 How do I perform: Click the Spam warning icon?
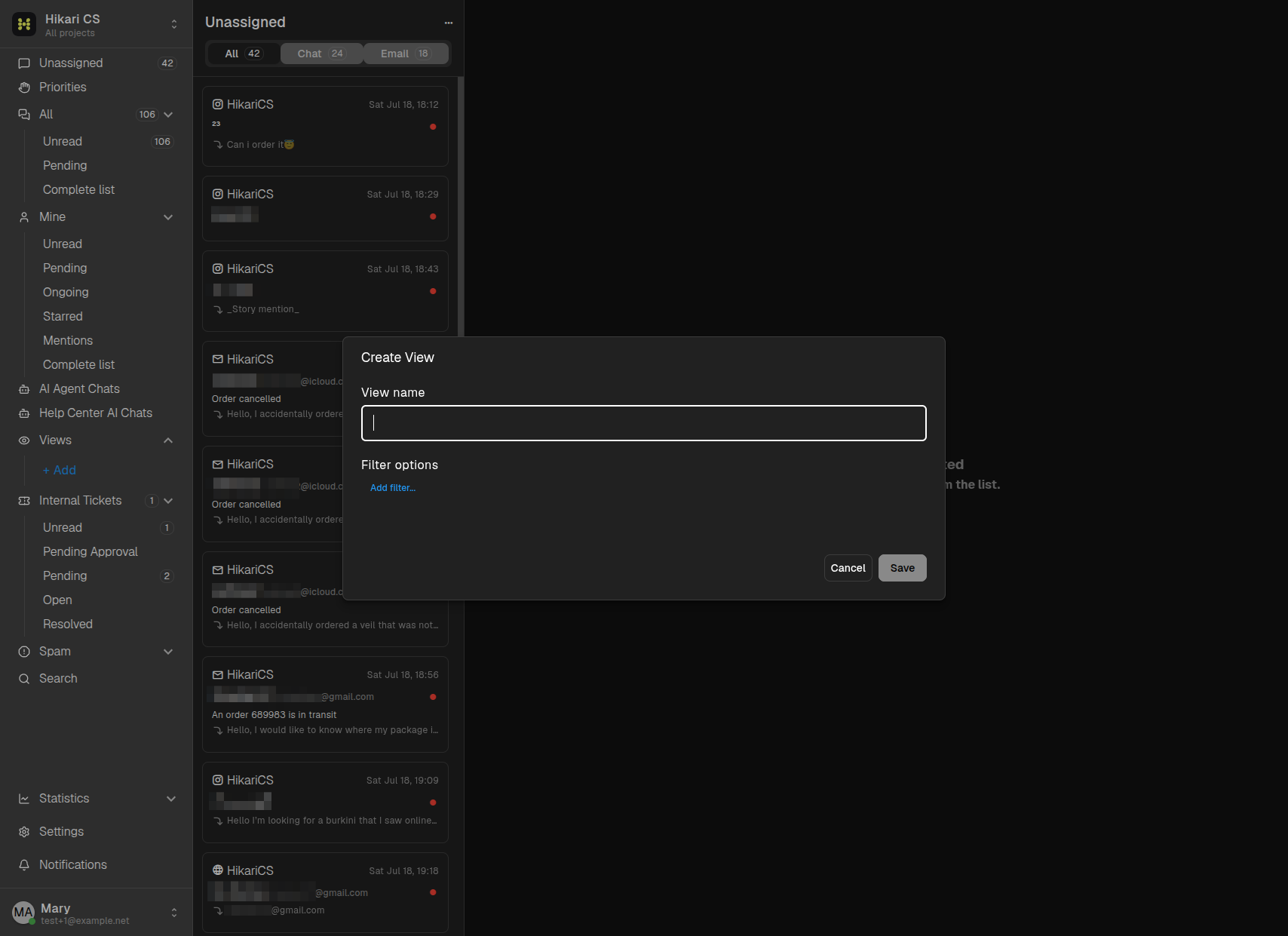pos(24,652)
